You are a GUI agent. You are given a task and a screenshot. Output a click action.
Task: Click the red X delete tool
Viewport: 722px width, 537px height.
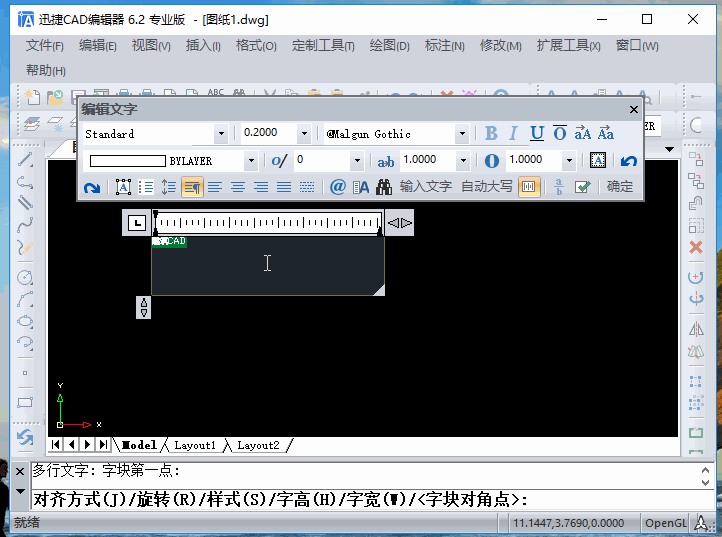696,247
